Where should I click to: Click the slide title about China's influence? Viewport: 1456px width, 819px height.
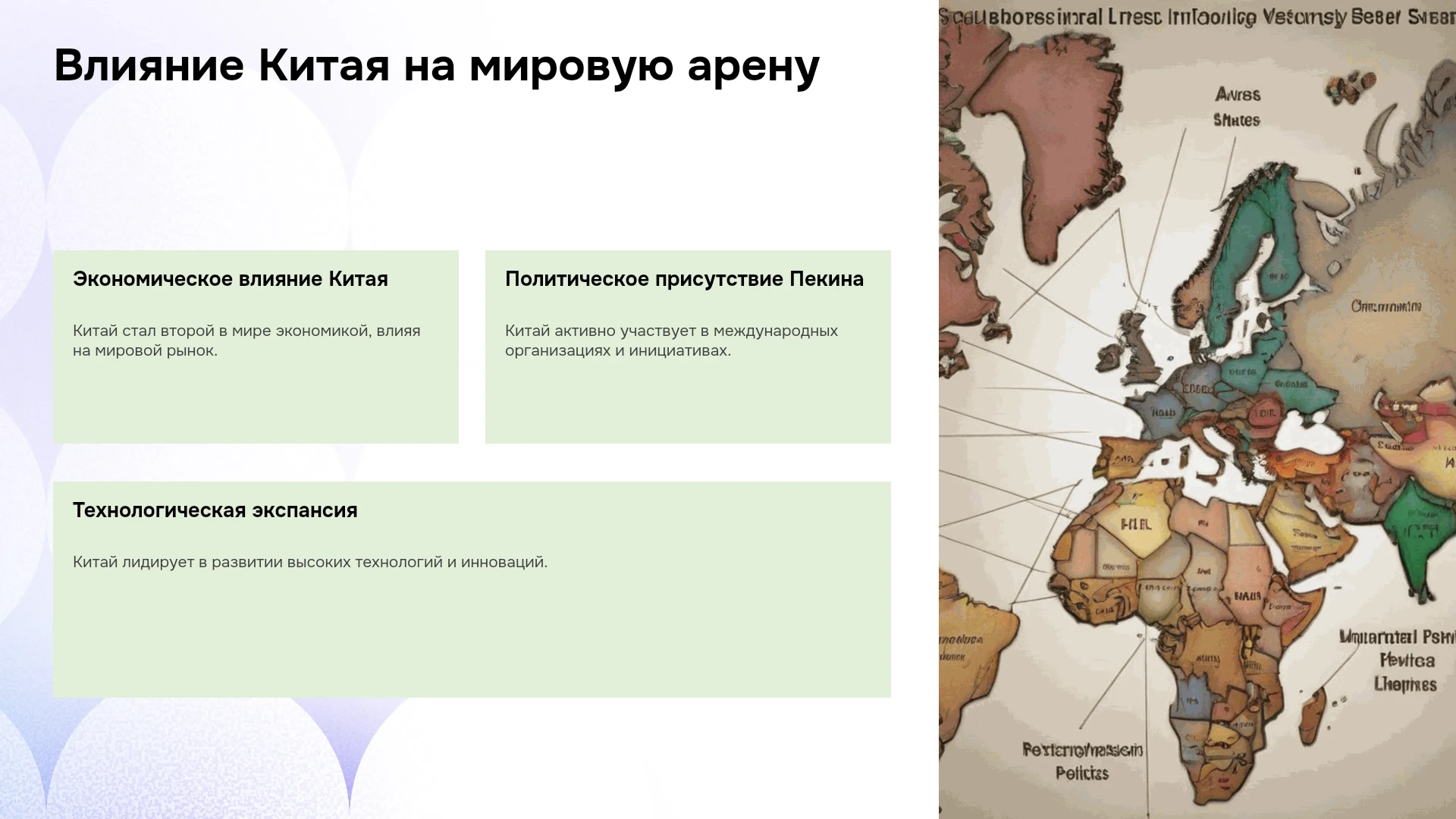point(437,66)
